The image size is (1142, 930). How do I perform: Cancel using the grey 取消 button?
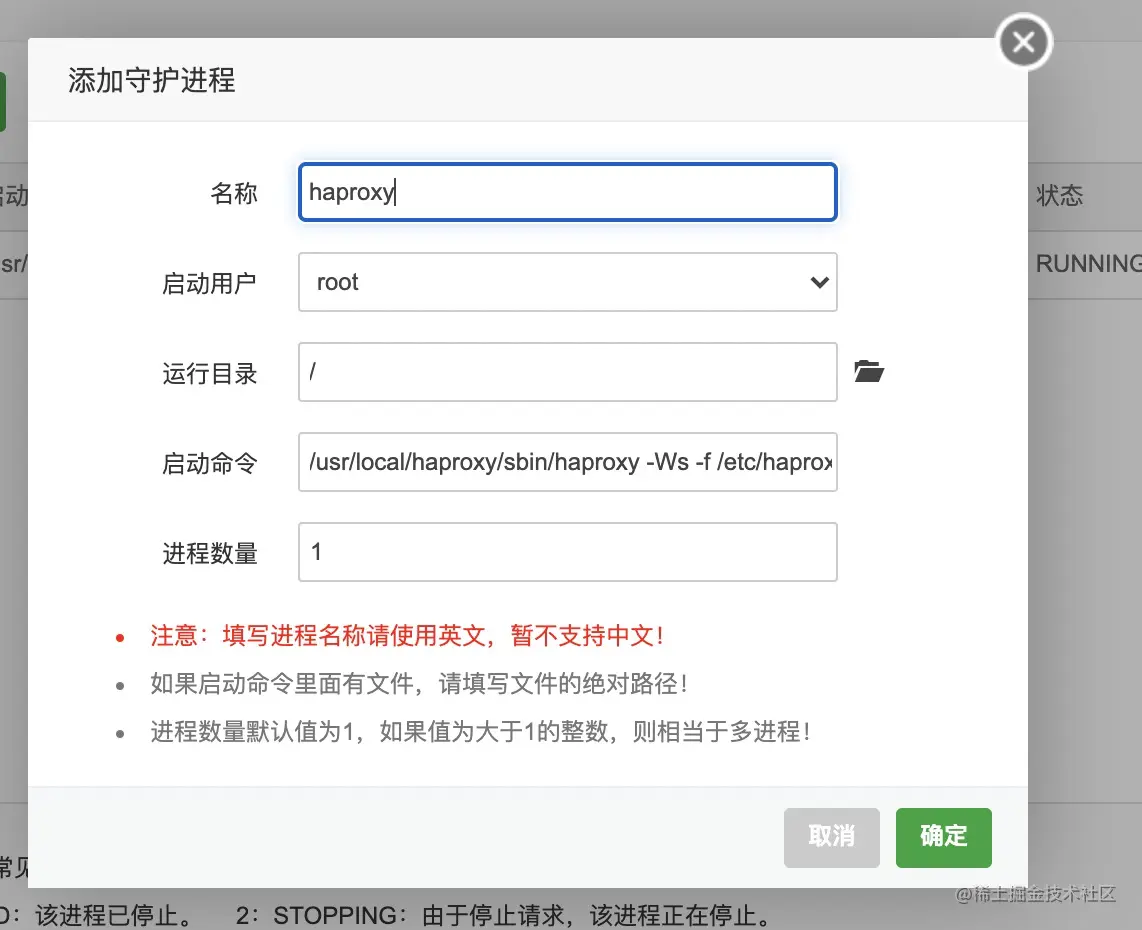click(832, 837)
